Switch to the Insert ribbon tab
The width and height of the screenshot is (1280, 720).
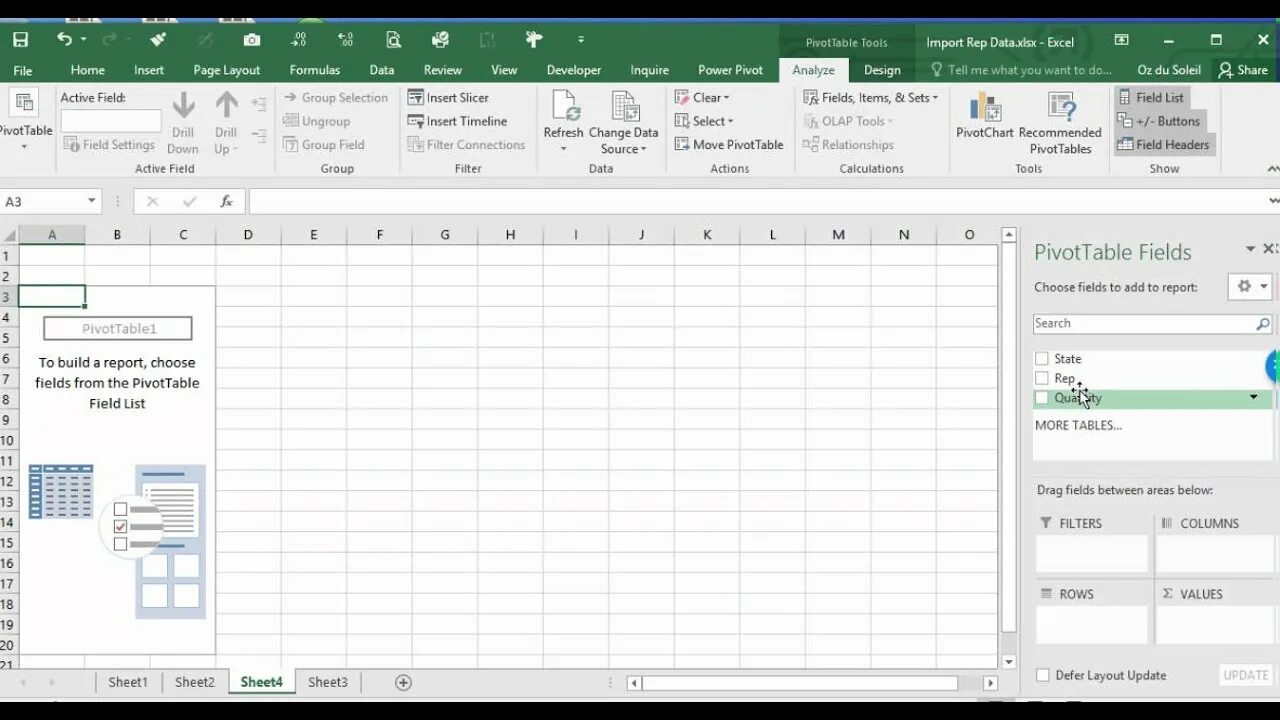click(149, 70)
